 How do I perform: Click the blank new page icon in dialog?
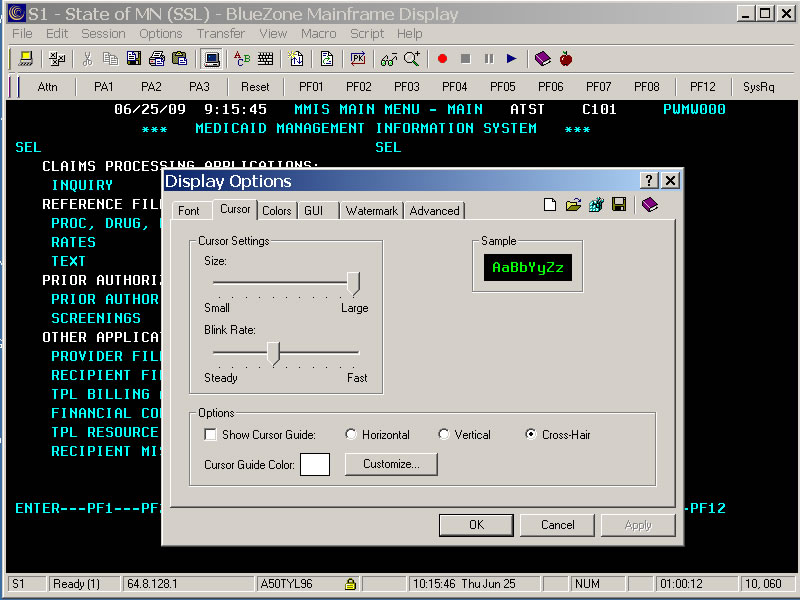(550, 206)
